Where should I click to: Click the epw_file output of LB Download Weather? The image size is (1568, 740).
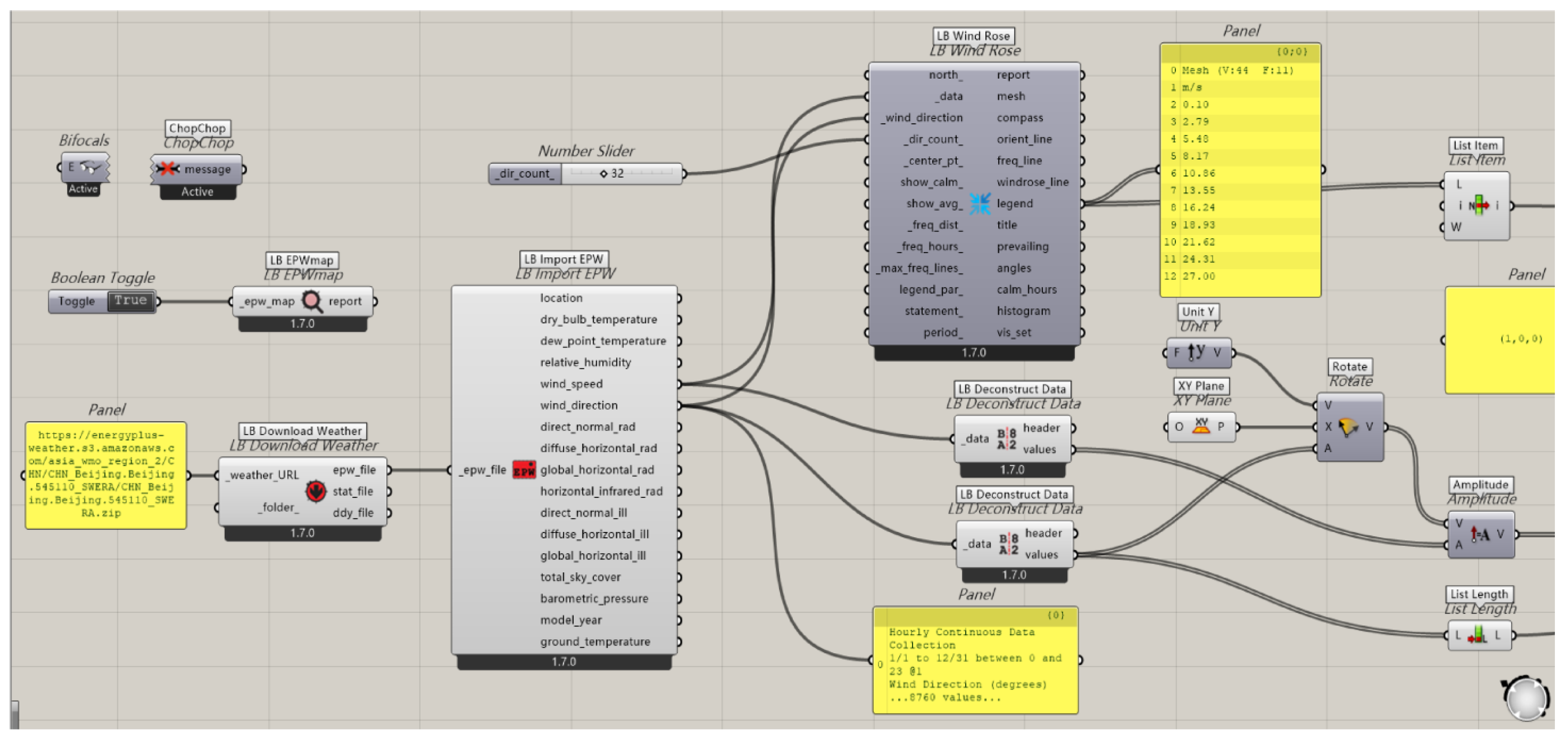354,470
